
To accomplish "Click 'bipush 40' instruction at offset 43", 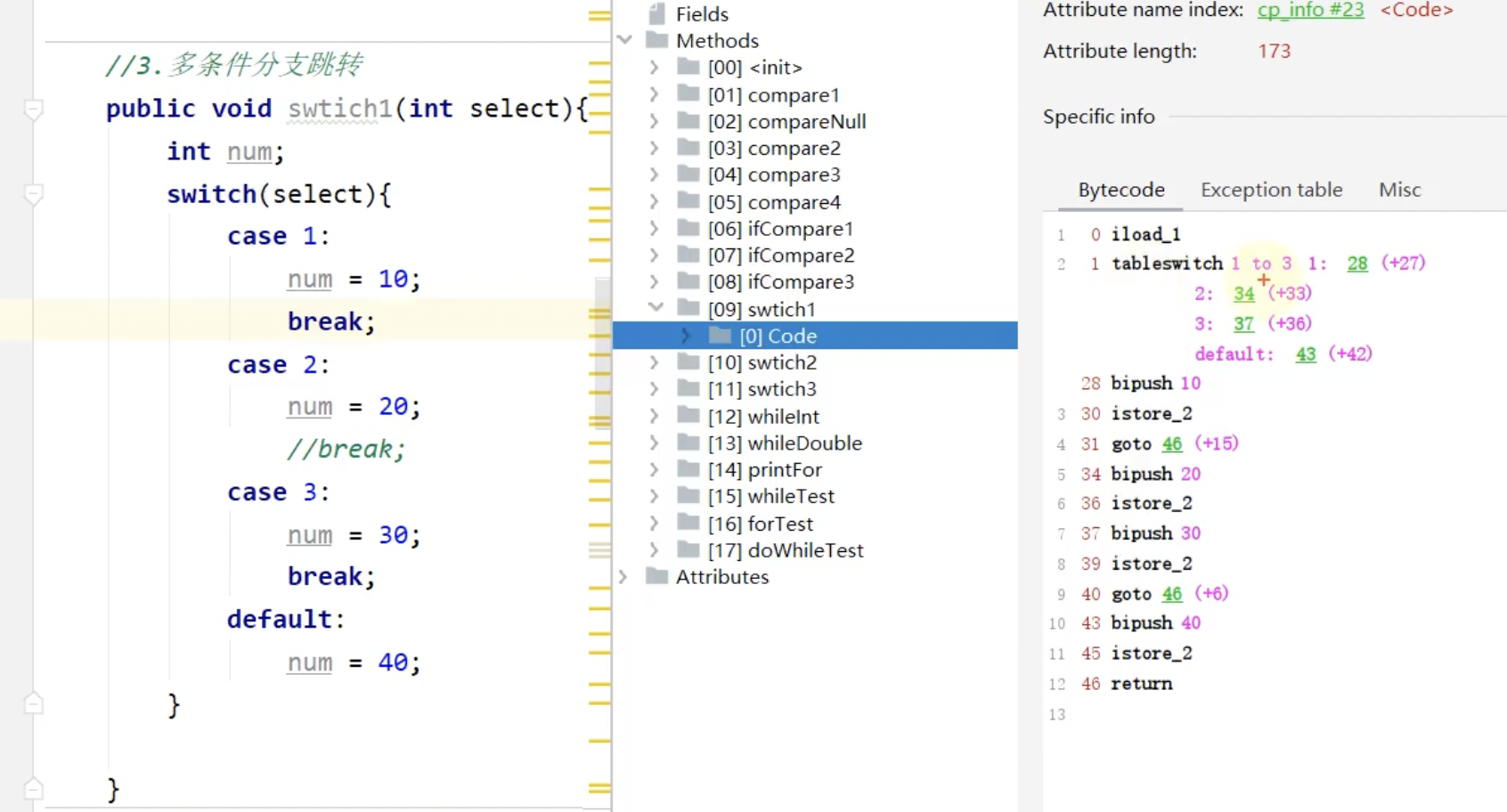I will click(1155, 623).
